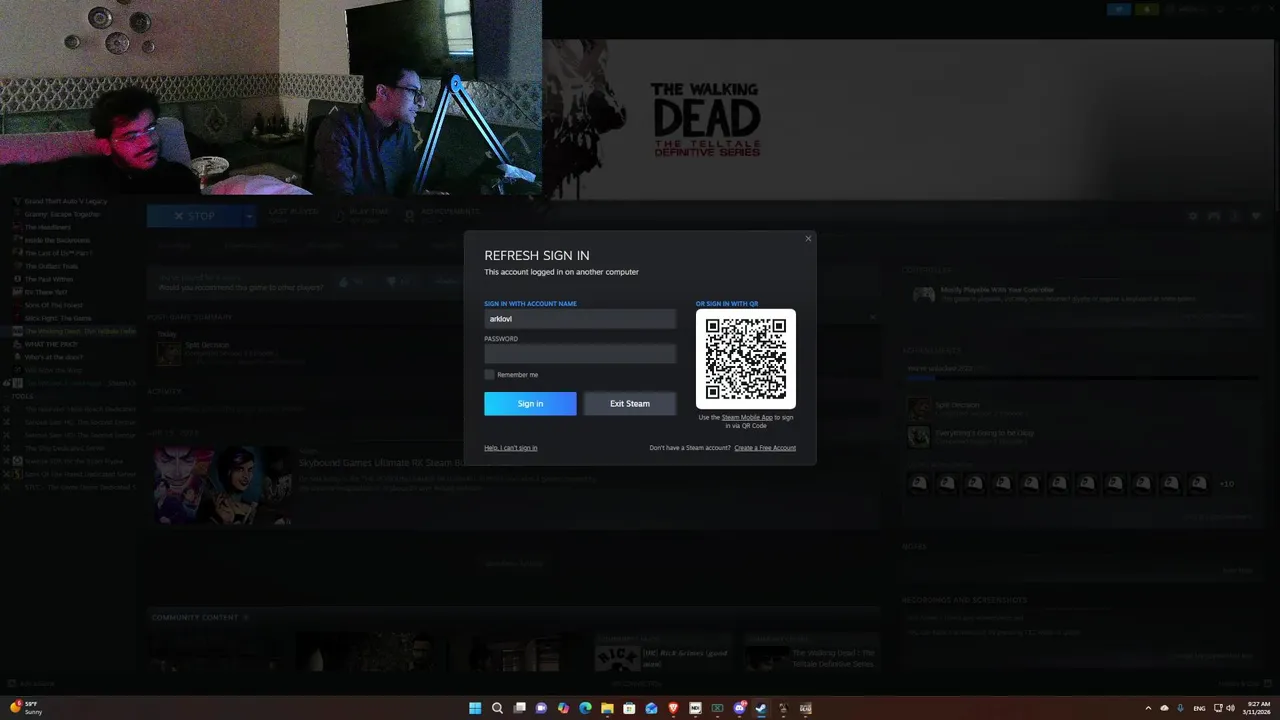1280x720 pixels.
Task: Focus the account name field containing arklovl
Action: 580,319
